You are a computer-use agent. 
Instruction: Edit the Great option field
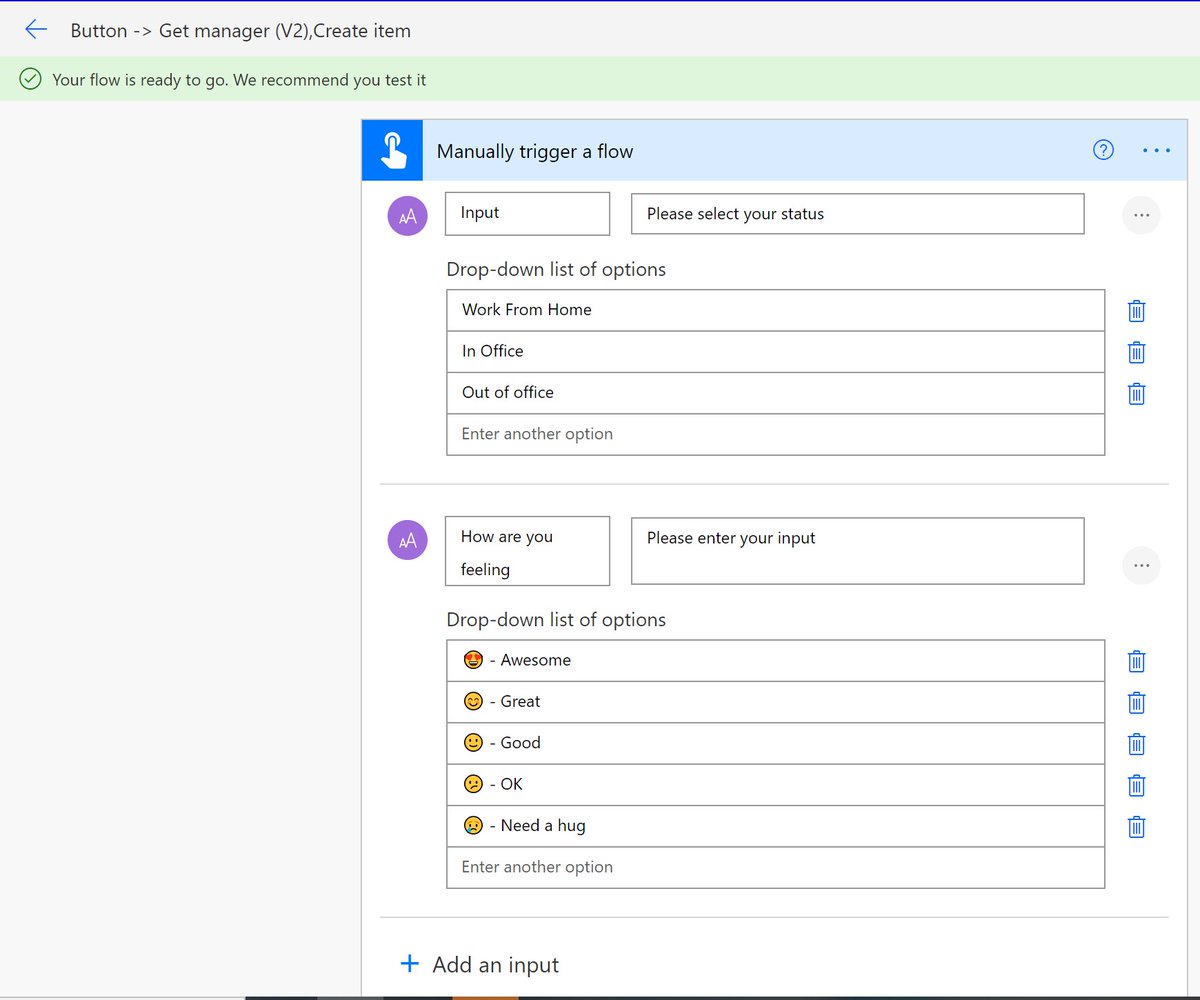(776, 702)
